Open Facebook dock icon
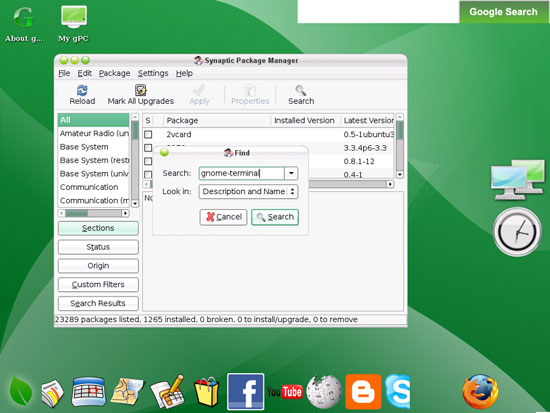550x413 pixels. click(245, 392)
